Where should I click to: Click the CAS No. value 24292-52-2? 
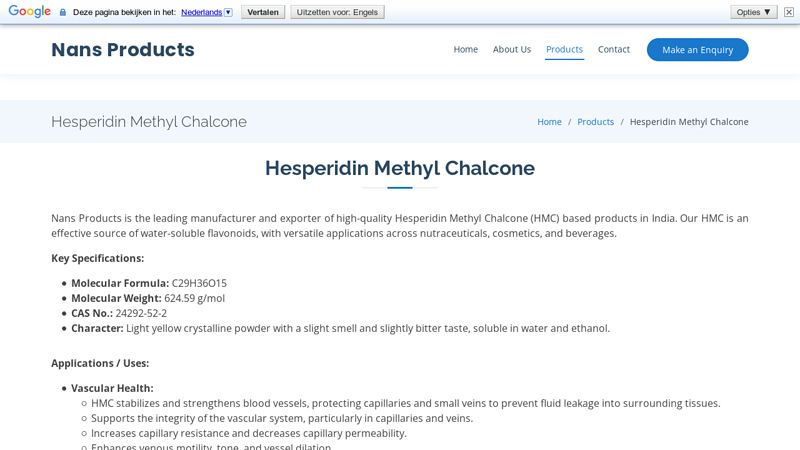click(x=141, y=313)
